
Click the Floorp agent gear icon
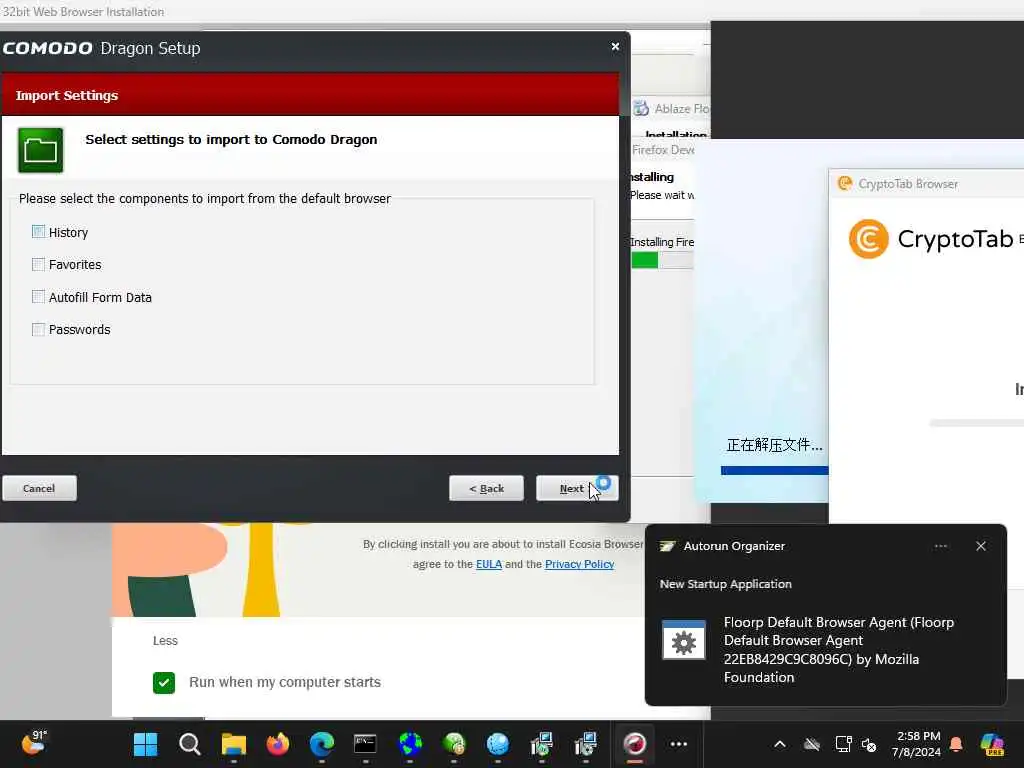(x=684, y=641)
